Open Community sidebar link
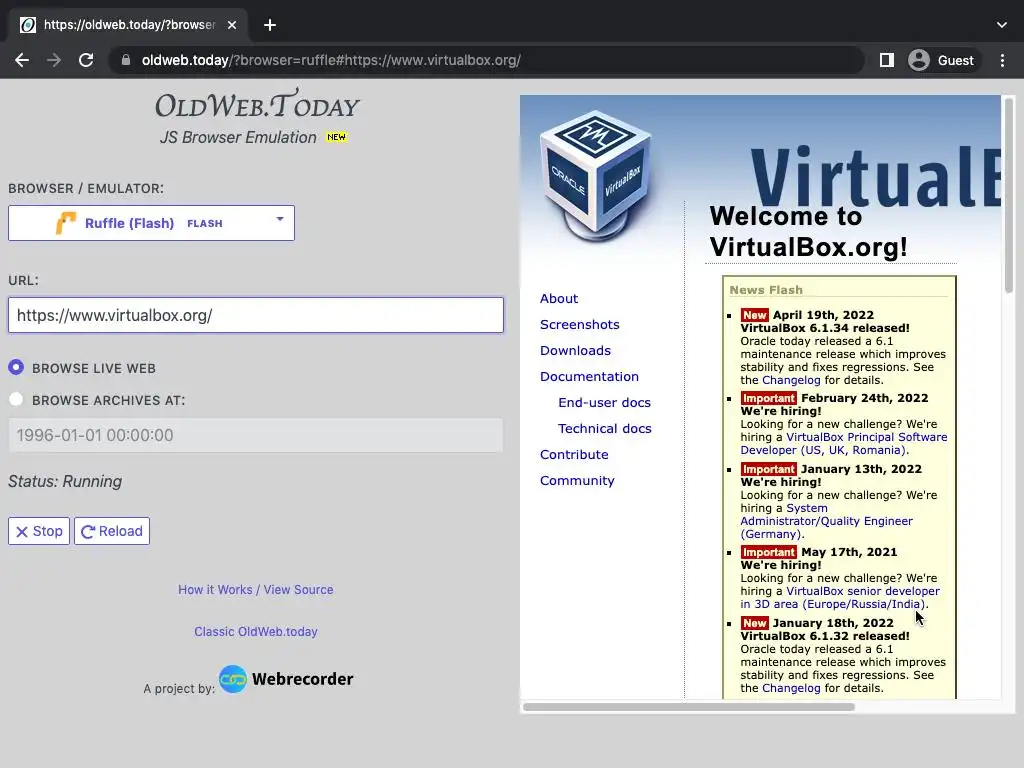 pos(577,481)
